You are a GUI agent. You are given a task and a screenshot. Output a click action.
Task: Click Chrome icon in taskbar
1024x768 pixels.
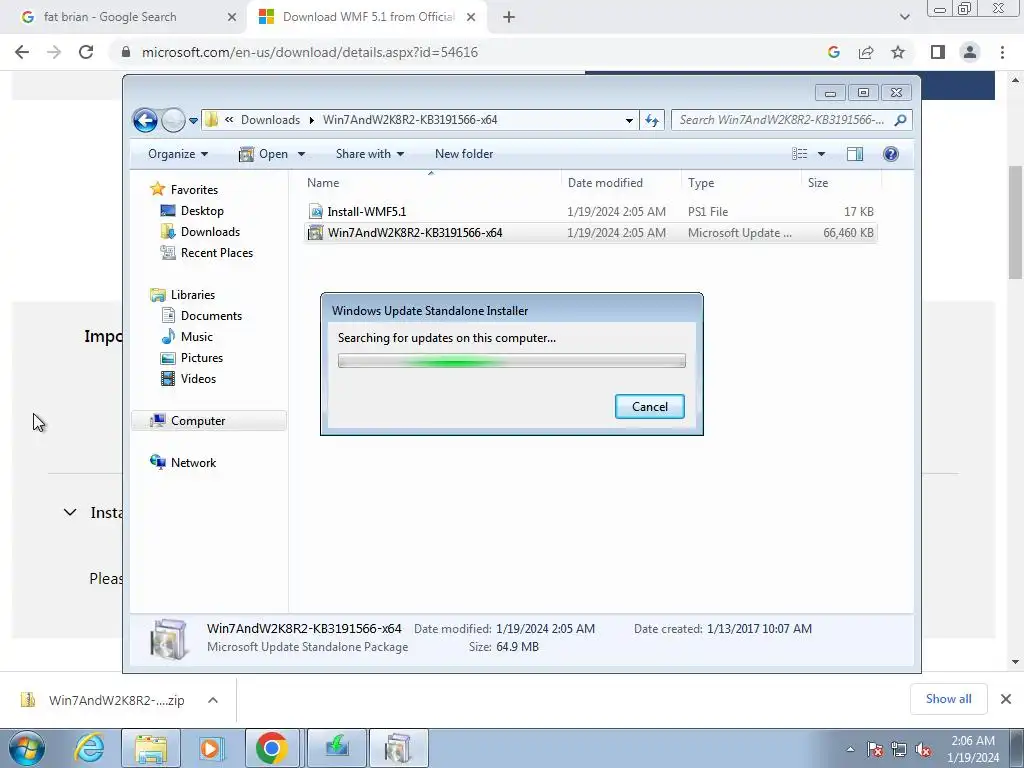pyautogui.click(x=272, y=748)
